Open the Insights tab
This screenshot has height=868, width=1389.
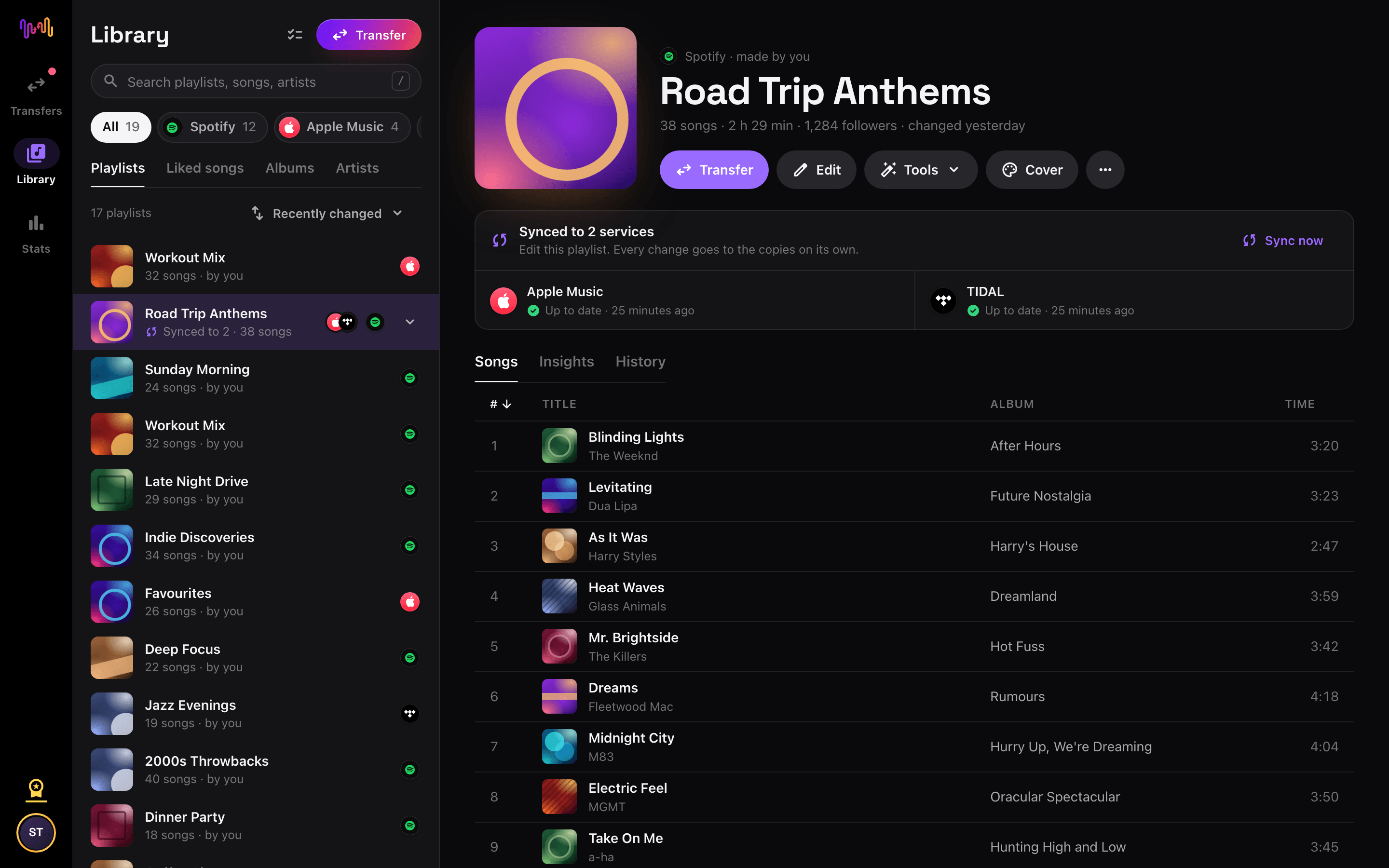pyautogui.click(x=566, y=361)
